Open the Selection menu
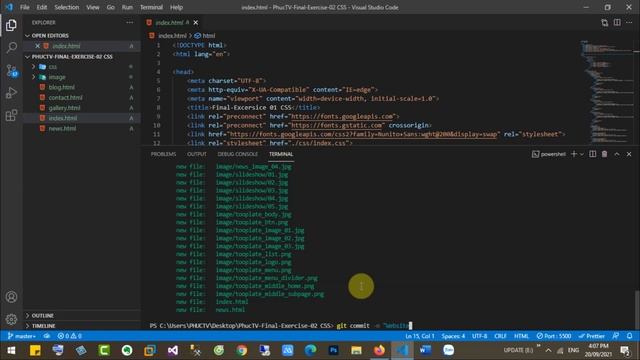Viewport: 640px width, 360px height. coord(67,7)
